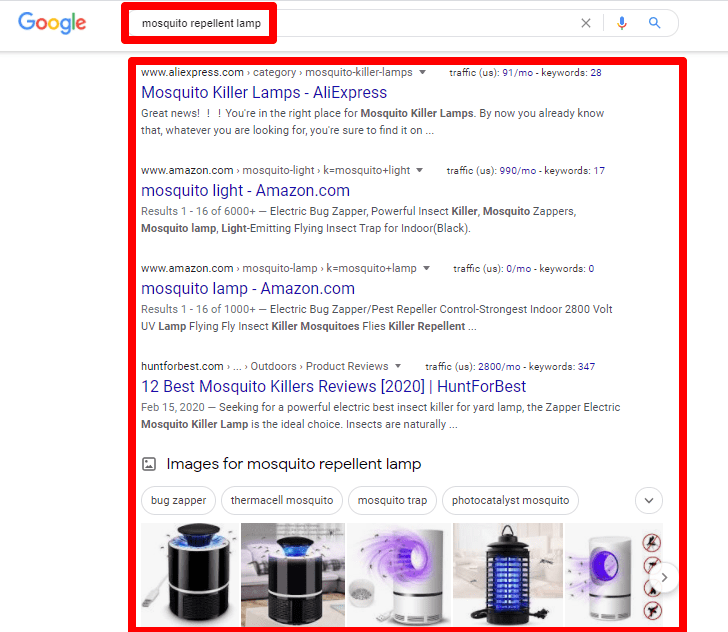Click the magnifying glass search icon
This screenshot has height=632, width=728.
655,23
